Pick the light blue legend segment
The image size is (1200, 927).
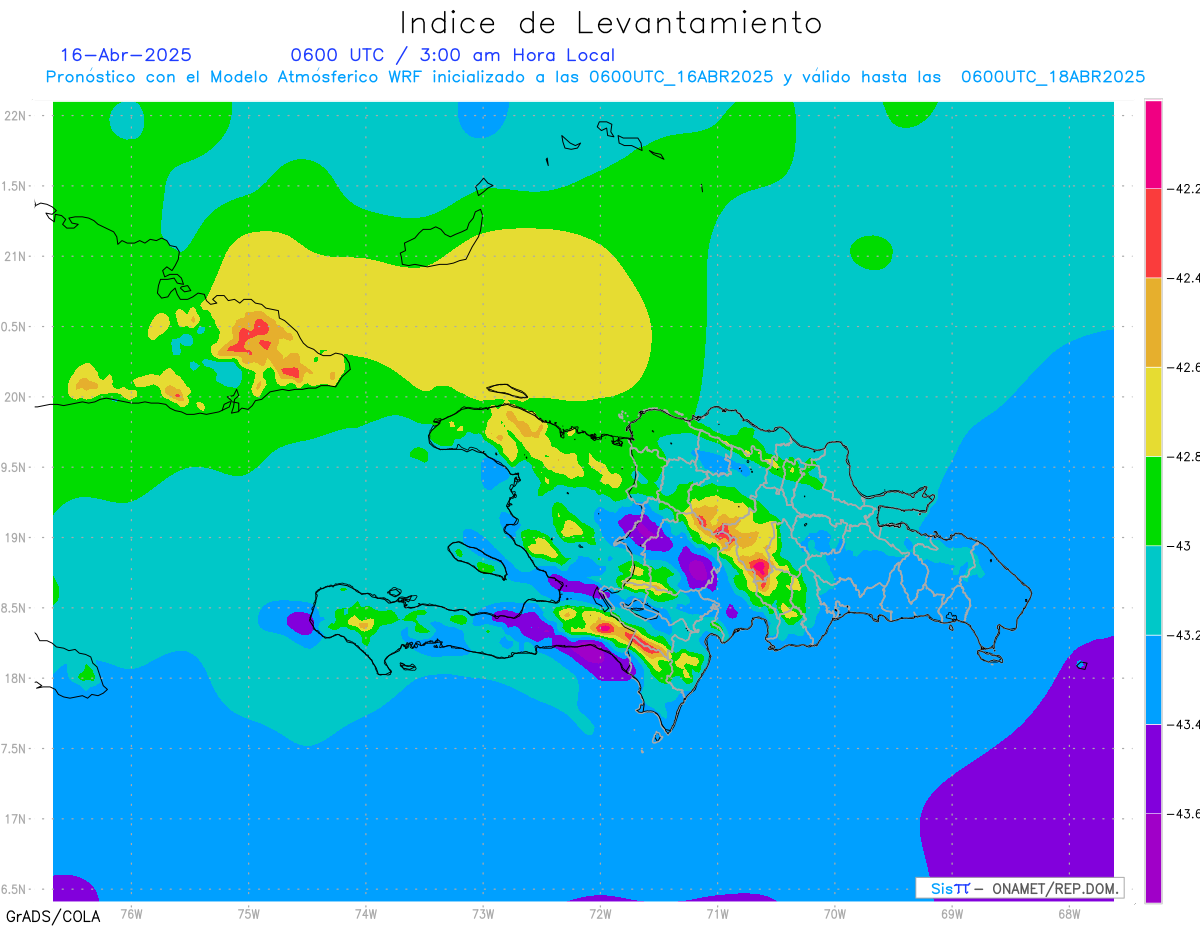[x=1153, y=679]
